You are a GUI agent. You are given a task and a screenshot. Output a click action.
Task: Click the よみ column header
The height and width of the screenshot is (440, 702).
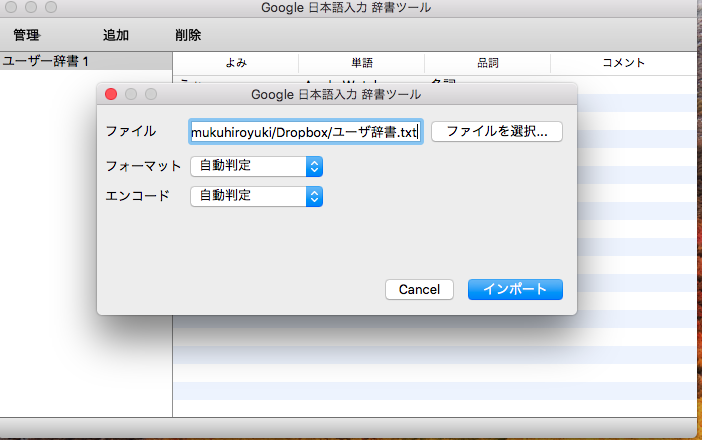(235, 63)
